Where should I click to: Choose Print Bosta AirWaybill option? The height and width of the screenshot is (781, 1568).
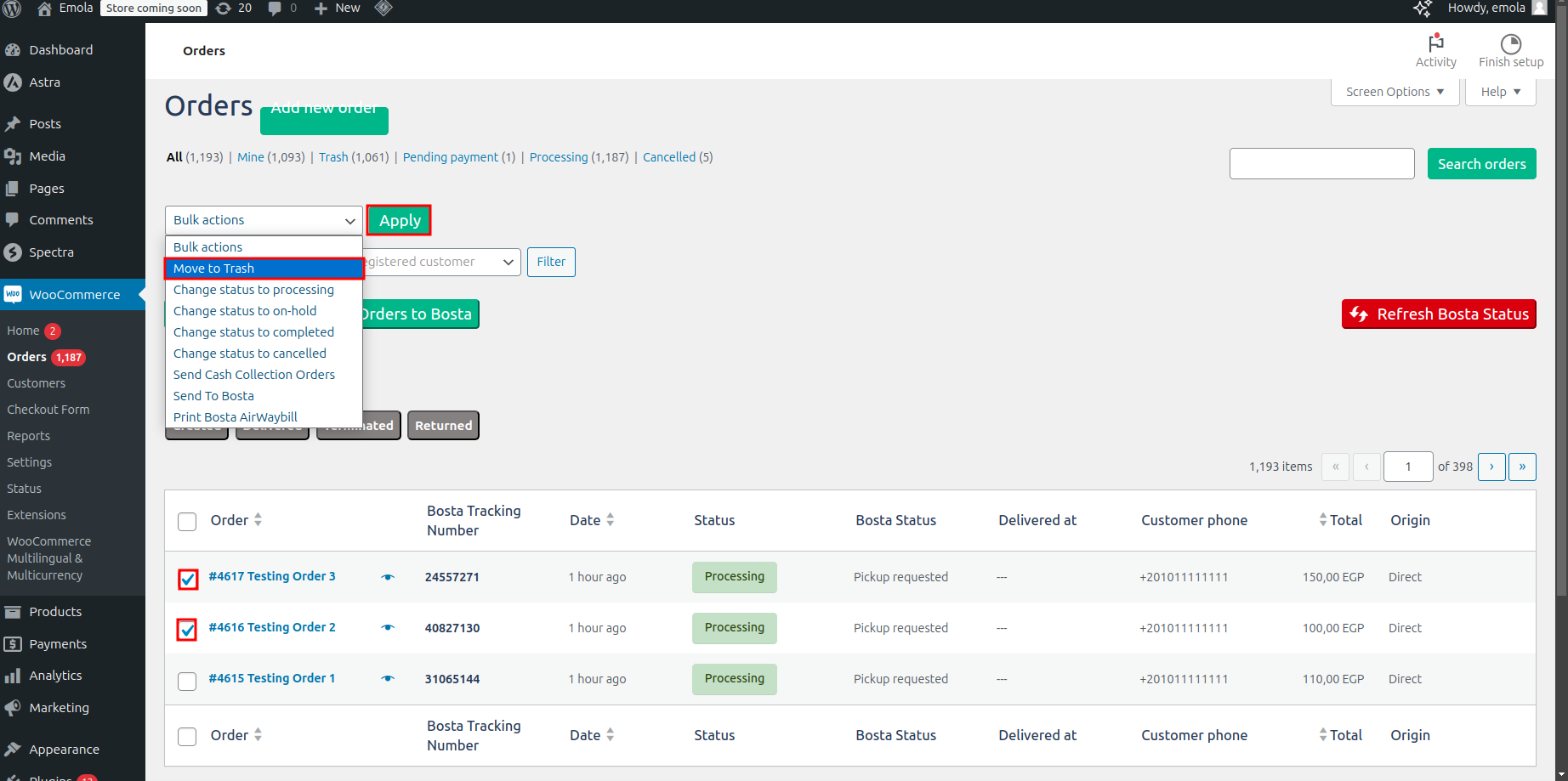[x=264, y=417]
